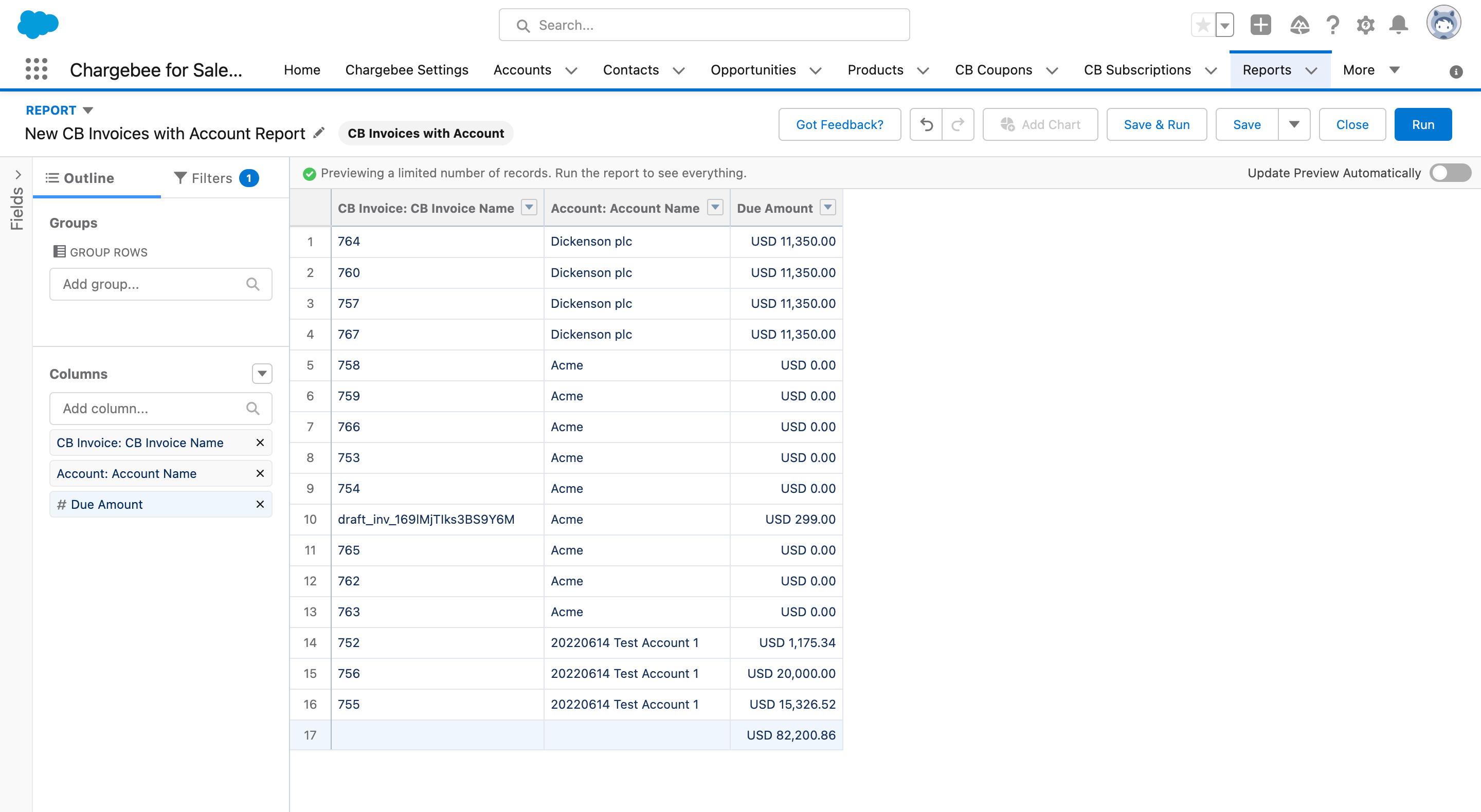Screen dimensions: 1481x812
Task: Open the notifications bell icon
Action: coord(1398,25)
